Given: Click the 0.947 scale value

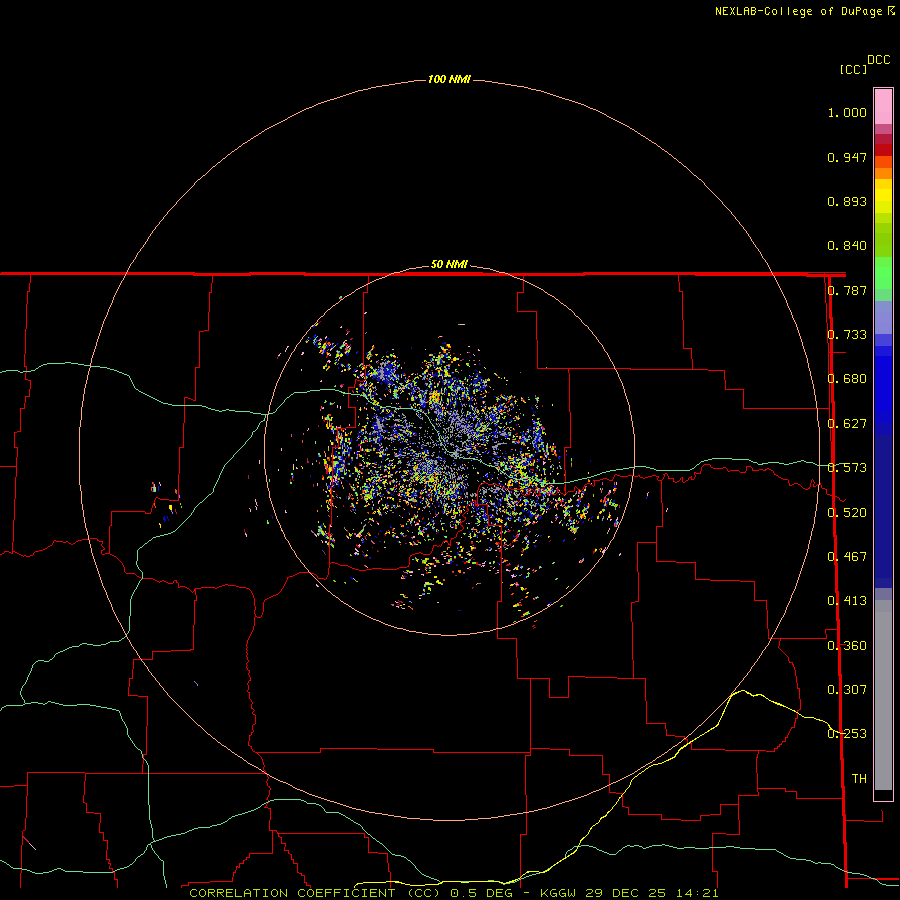Looking at the screenshot, I should click(847, 157).
